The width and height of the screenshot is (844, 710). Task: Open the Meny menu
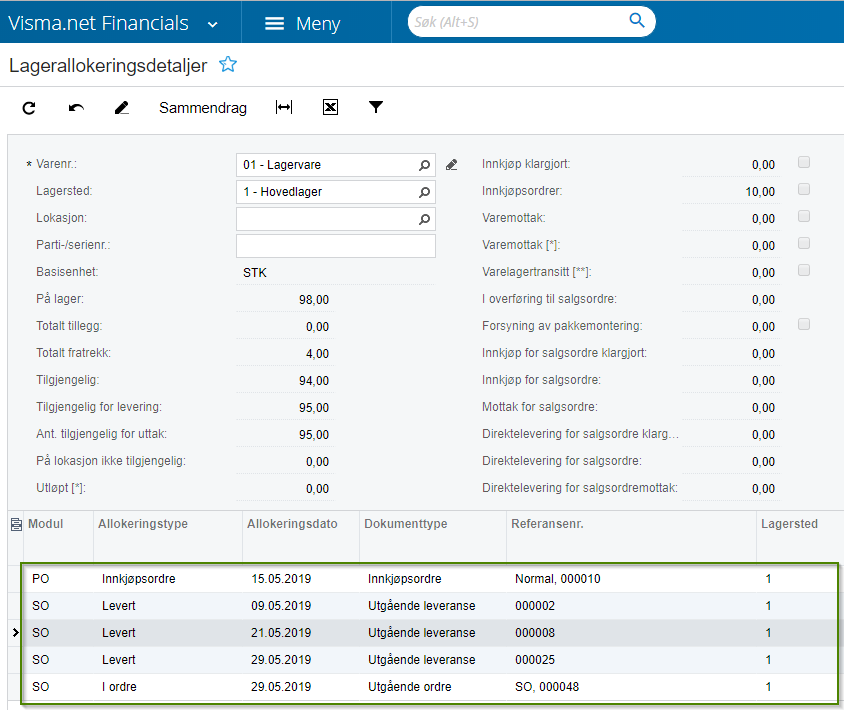(x=303, y=23)
